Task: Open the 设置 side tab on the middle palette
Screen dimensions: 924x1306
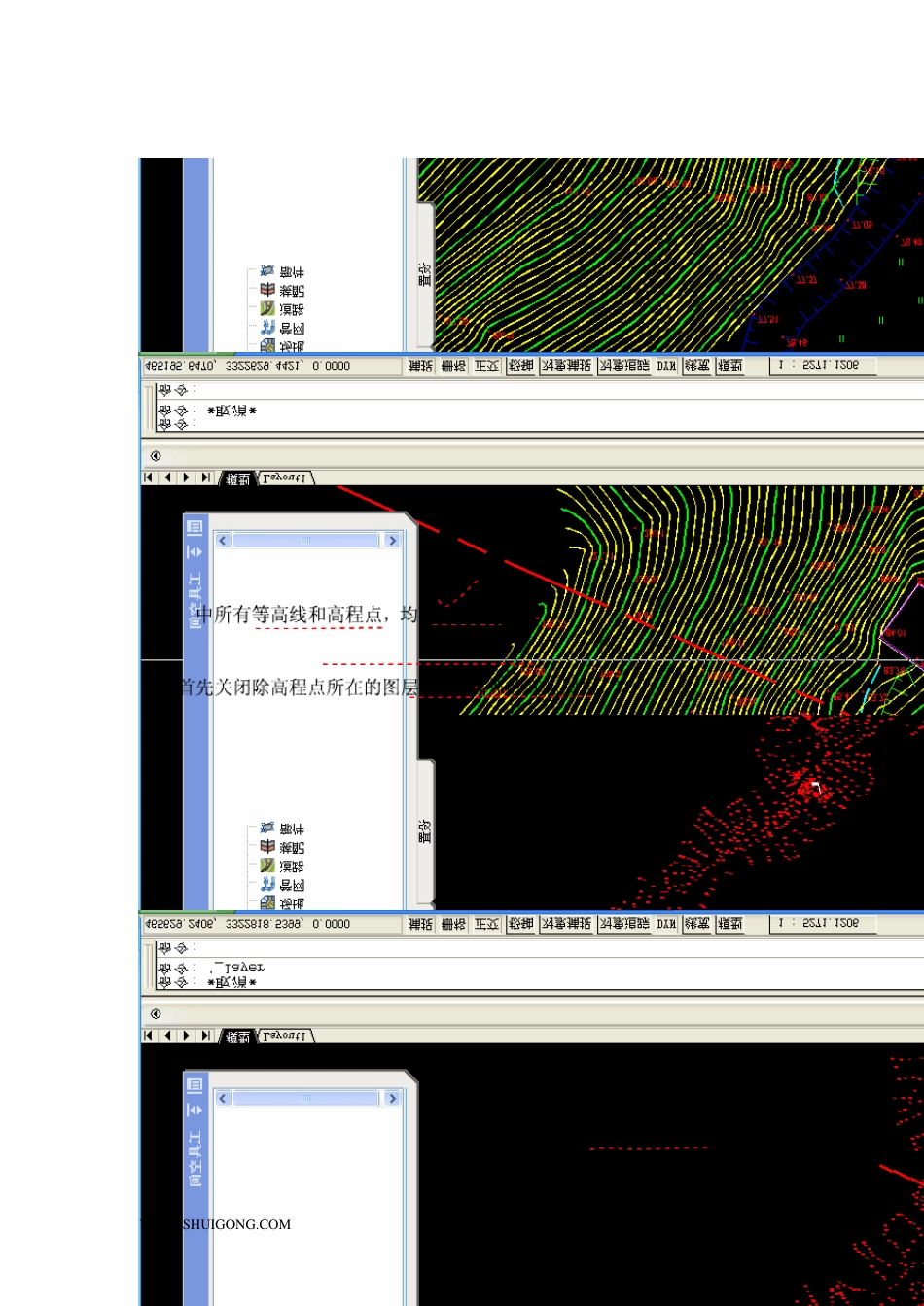Action: coord(425,831)
